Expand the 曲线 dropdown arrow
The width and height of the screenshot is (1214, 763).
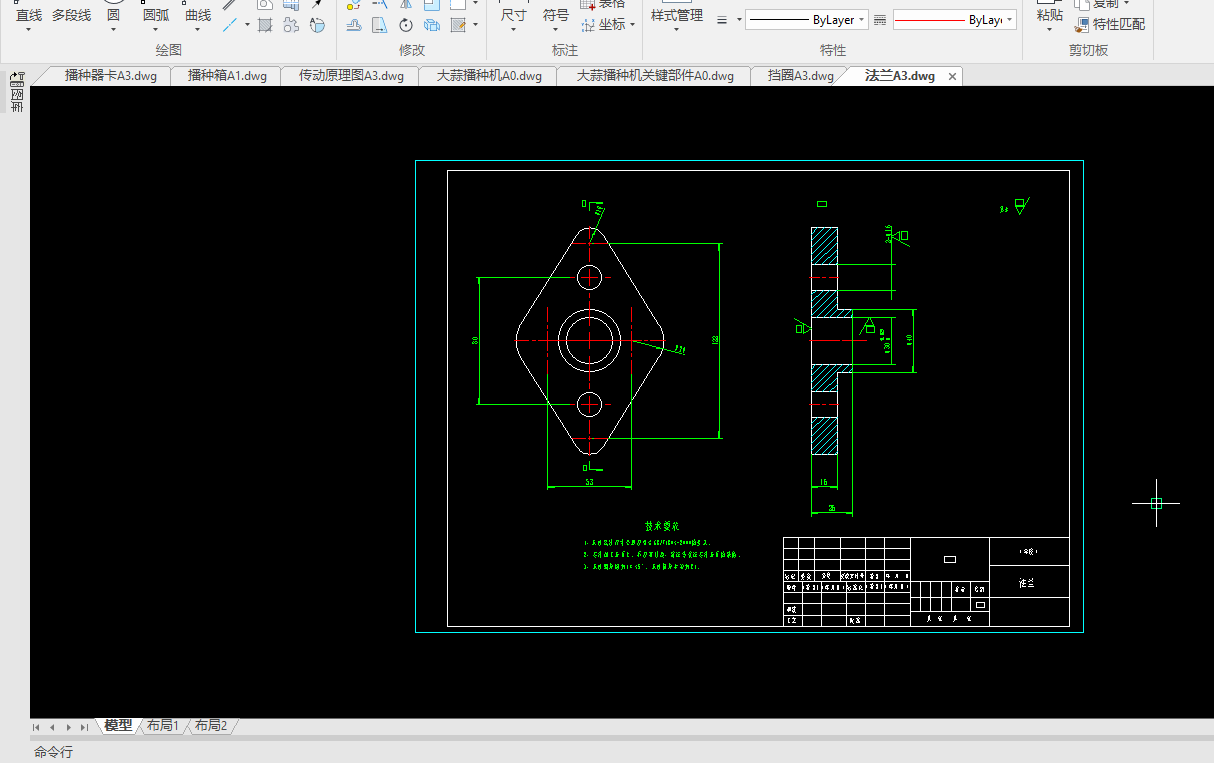198,30
